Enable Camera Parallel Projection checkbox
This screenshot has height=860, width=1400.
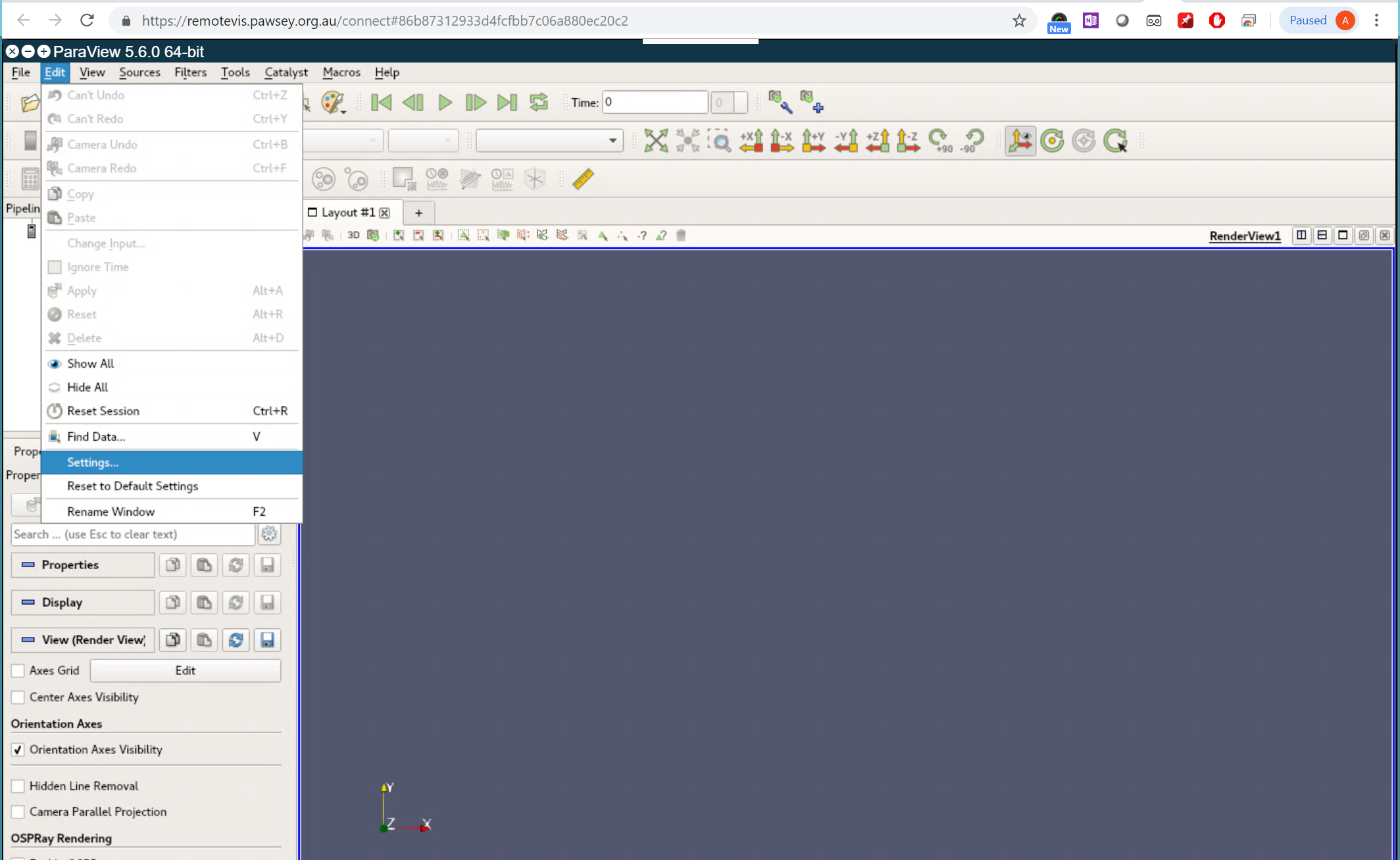coord(18,811)
